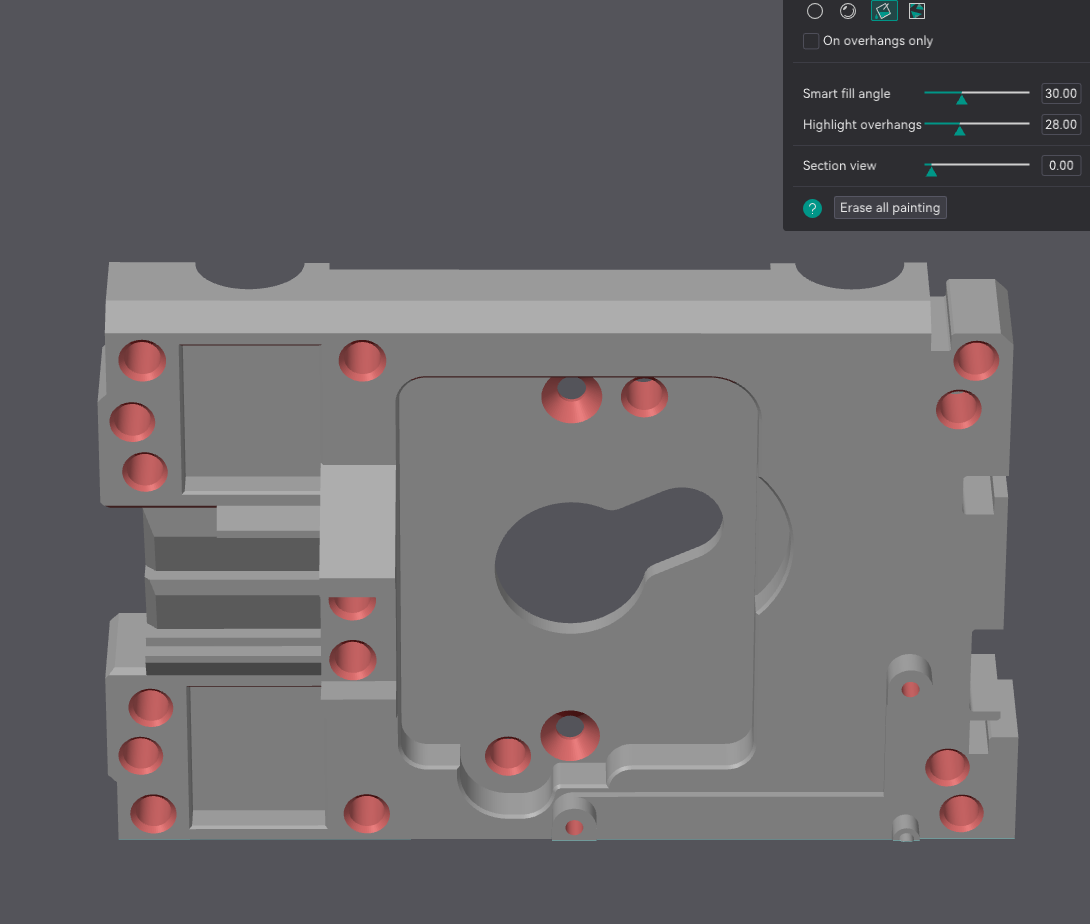Select the circle brush tool
Screen dimensions: 1090x924
tap(815, 11)
